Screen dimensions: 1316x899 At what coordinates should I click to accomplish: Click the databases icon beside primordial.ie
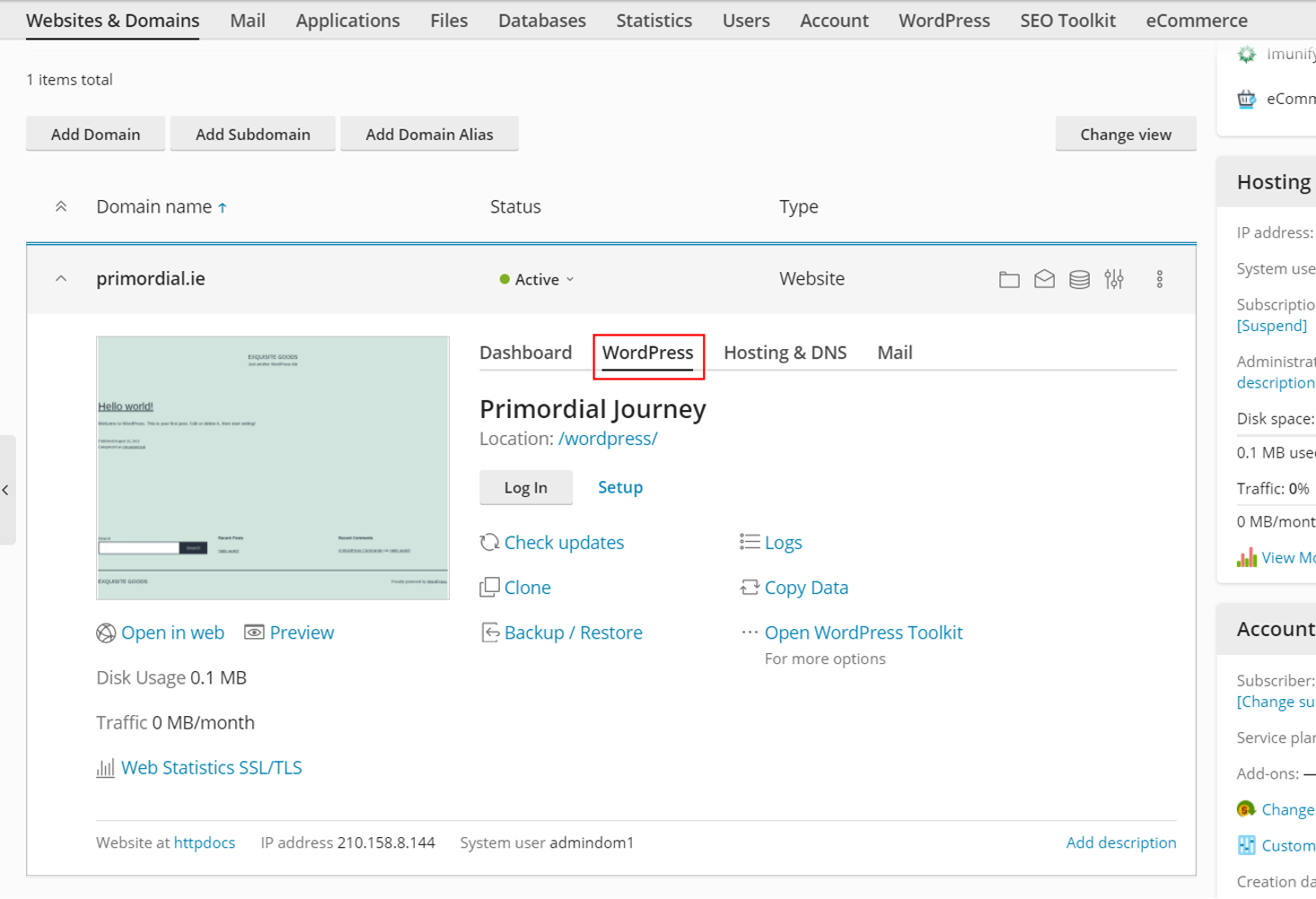[1079, 279]
